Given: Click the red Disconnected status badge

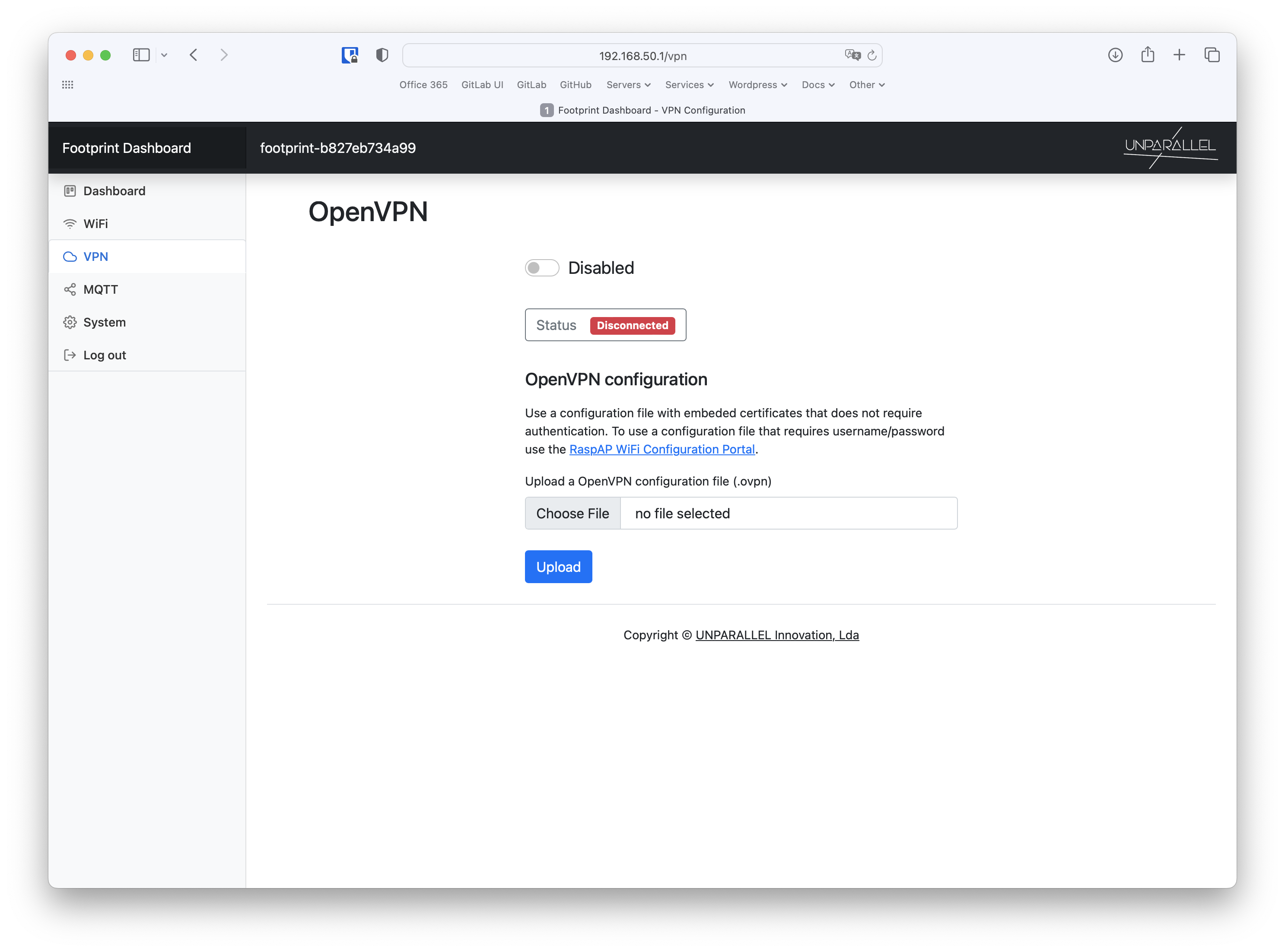Looking at the screenshot, I should click(633, 325).
